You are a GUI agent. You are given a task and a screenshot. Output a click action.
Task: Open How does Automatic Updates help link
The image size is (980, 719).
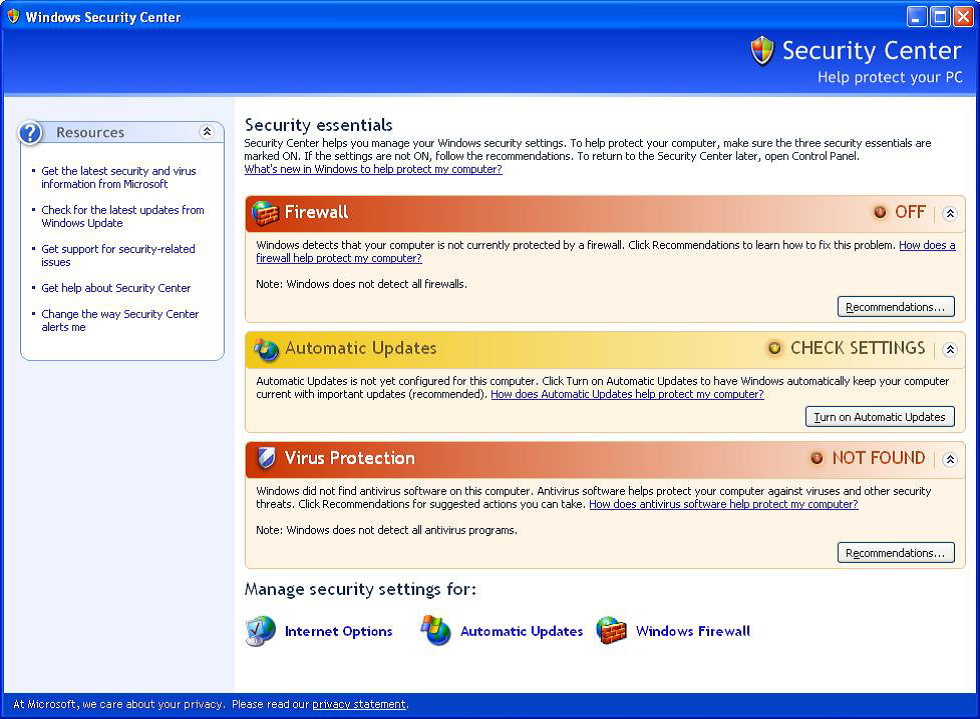coord(627,395)
